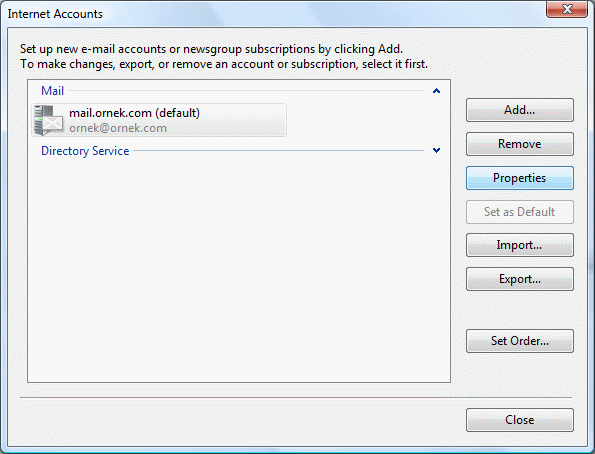
Task: Click the divider line beside the Mail header
Action: pos(246,91)
